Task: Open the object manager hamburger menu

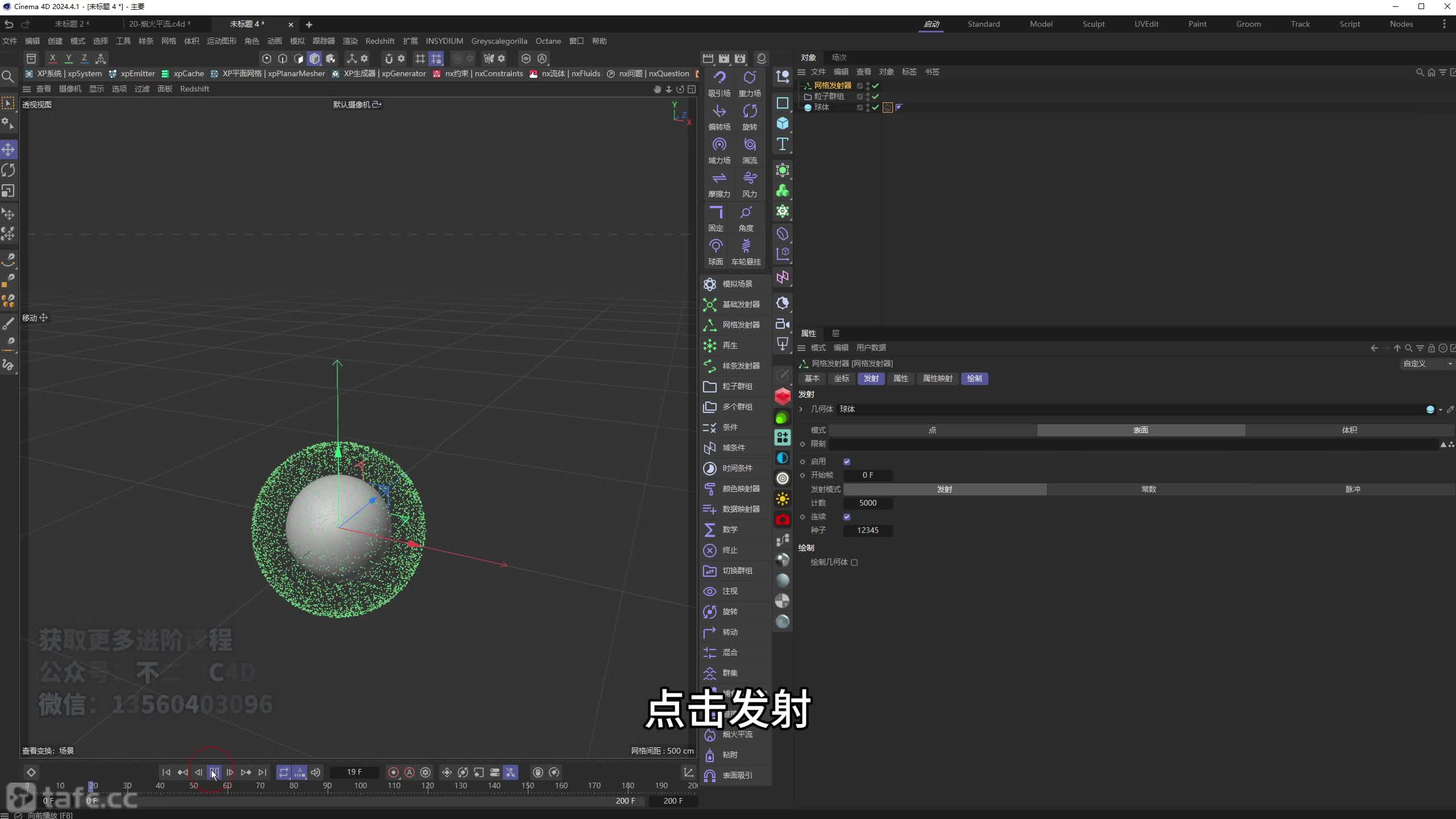Action: click(801, 72)
